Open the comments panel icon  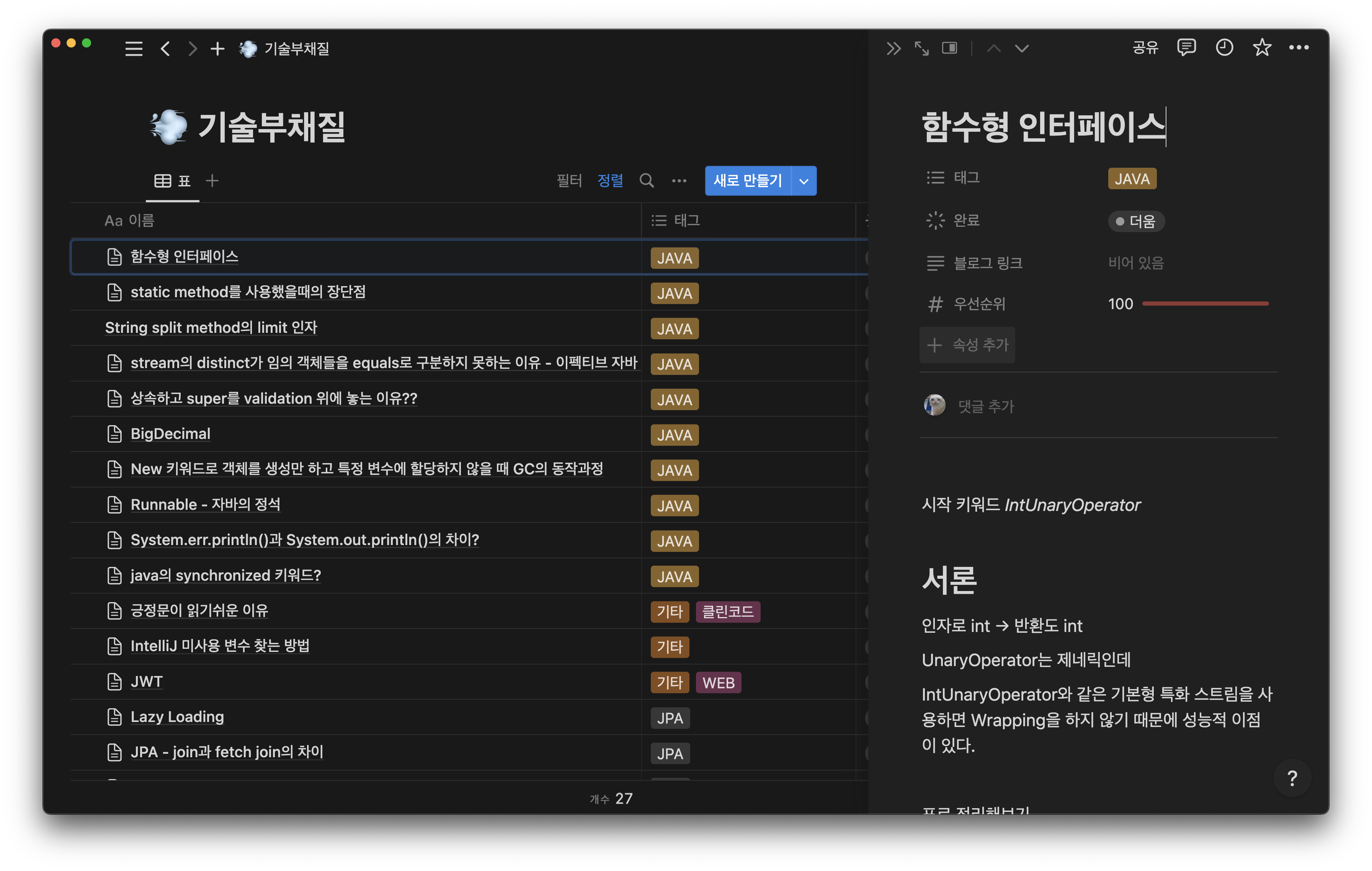pyautogui.click(x=1186, y=47)
